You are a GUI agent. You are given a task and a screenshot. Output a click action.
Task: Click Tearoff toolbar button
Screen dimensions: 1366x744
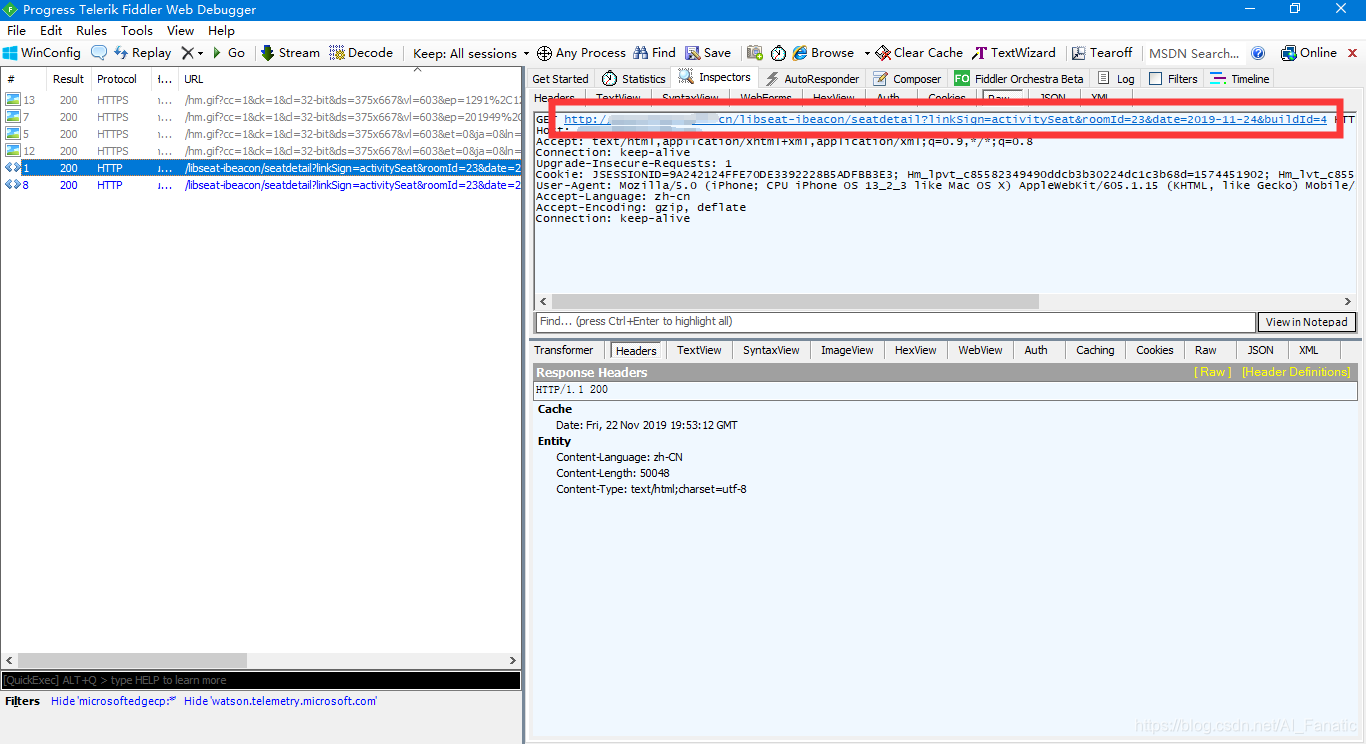[1102, 53]
